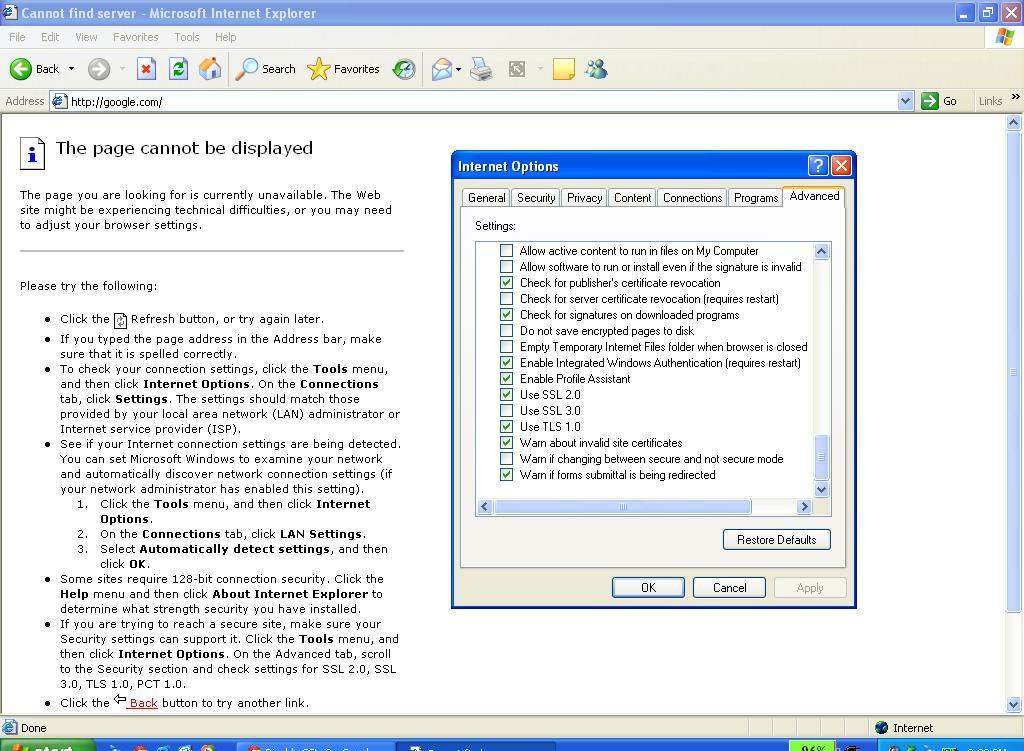Click the settings list scroll-down arrow

[x=822, y=489]
